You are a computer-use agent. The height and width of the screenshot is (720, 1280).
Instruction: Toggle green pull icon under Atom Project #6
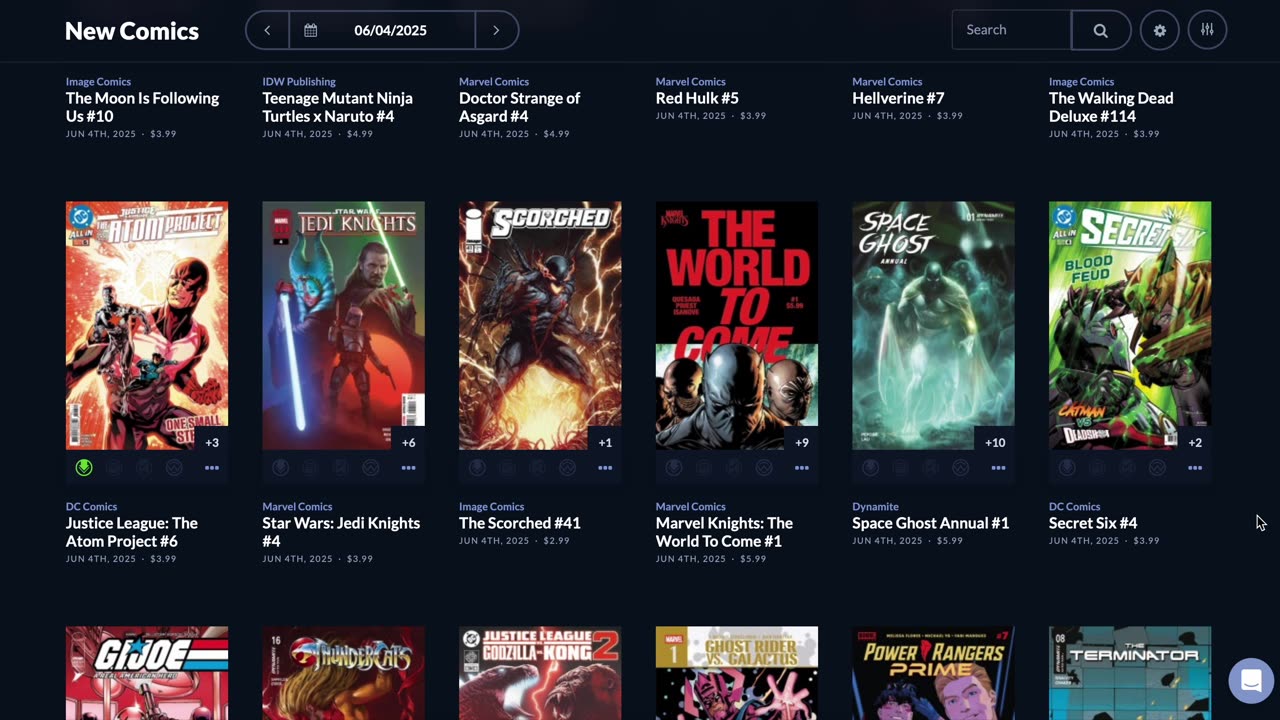[x=84, y=467]
